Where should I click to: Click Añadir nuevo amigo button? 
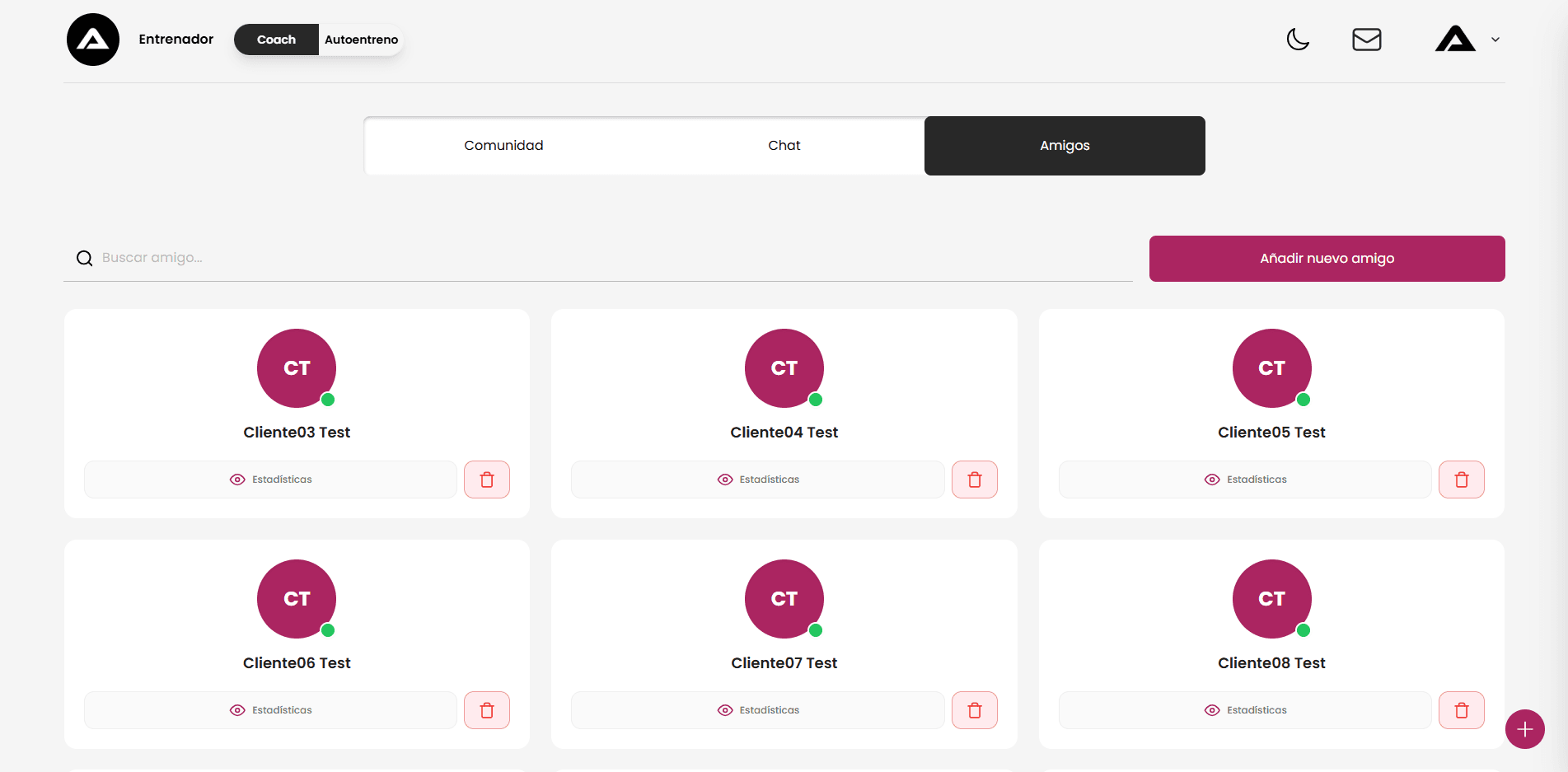[1327, 259]
